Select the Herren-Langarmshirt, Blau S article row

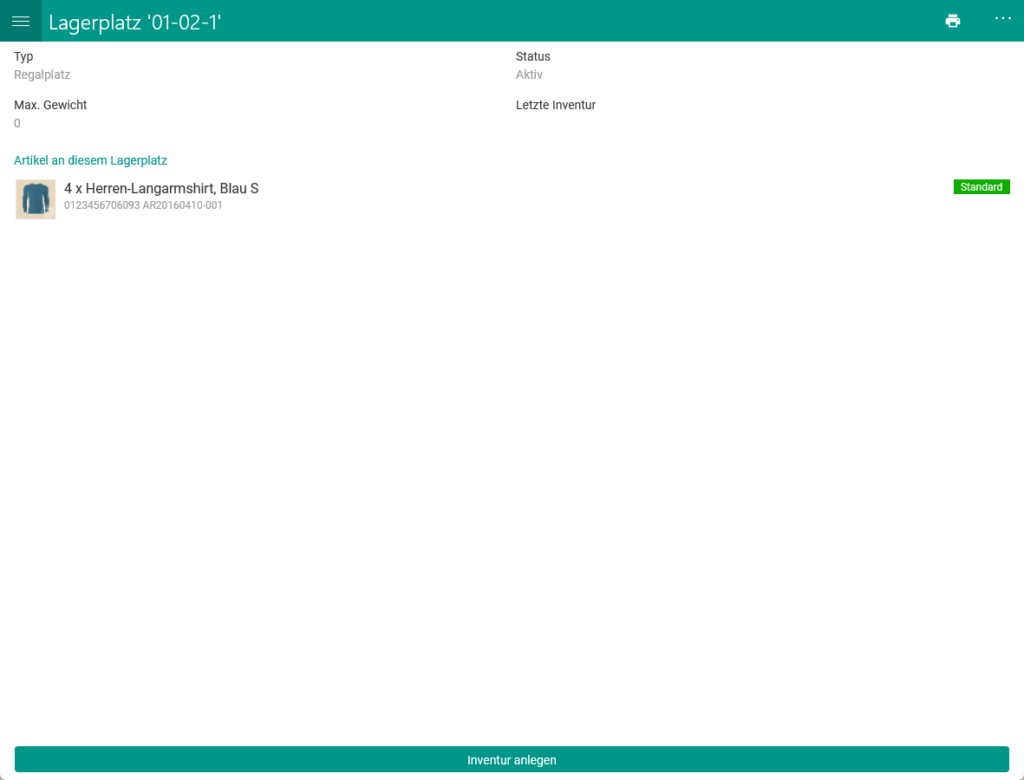(x=162, y=188)
